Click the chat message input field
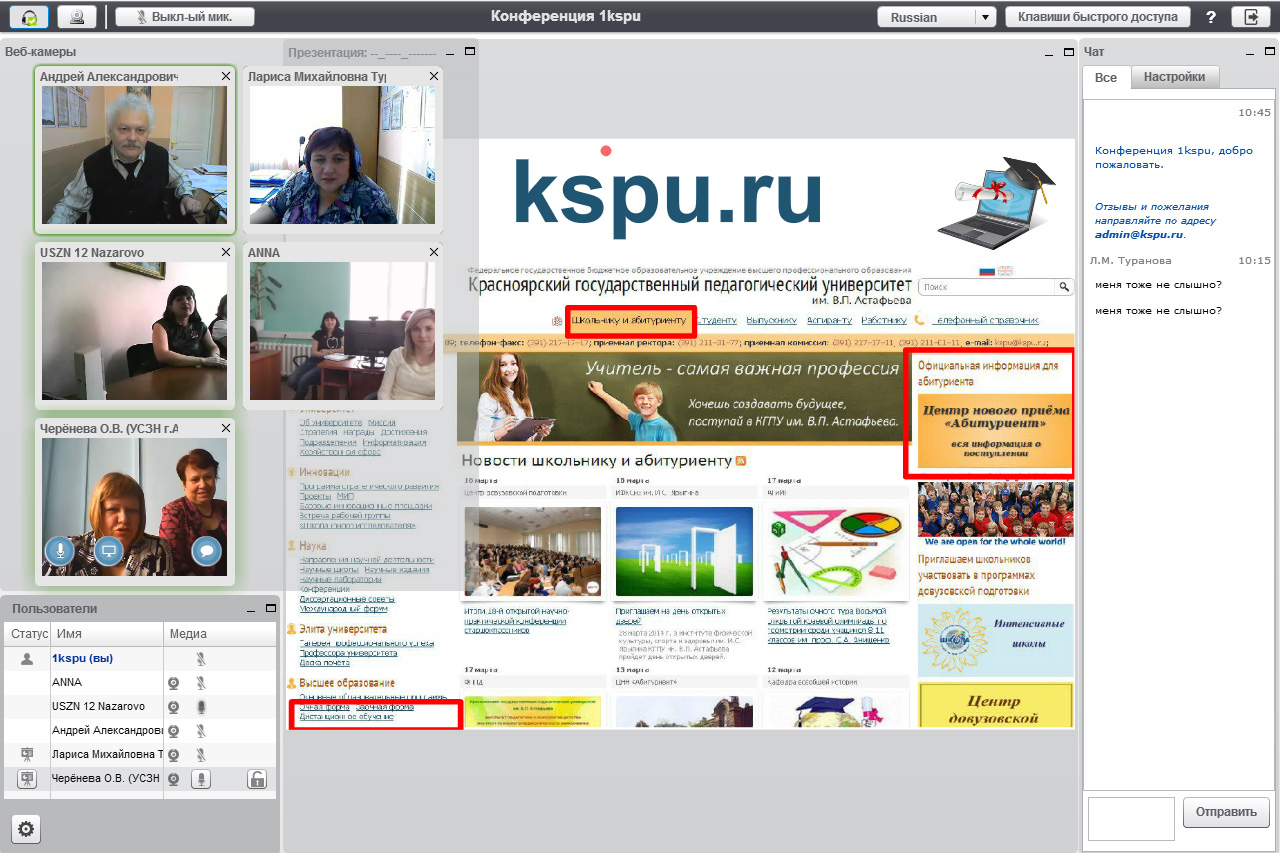1280x853 pixels. tap(1131, 819)
